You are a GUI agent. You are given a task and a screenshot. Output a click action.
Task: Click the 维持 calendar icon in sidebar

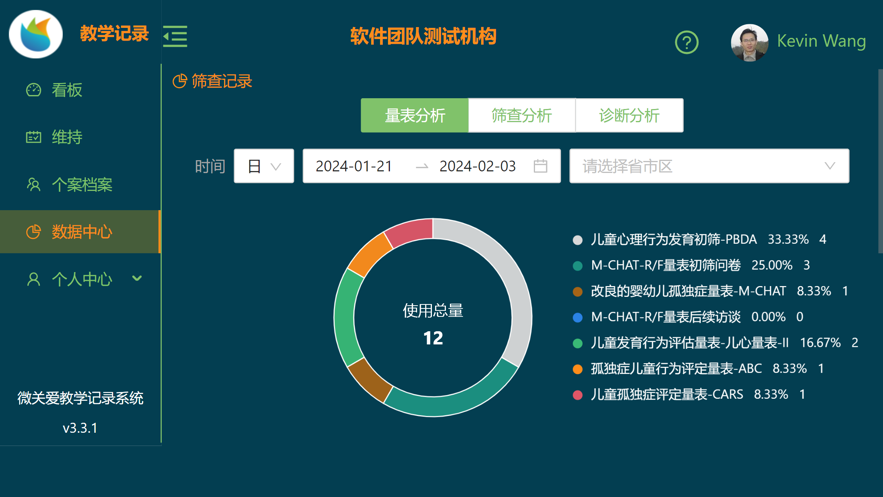tap(33, 137)
